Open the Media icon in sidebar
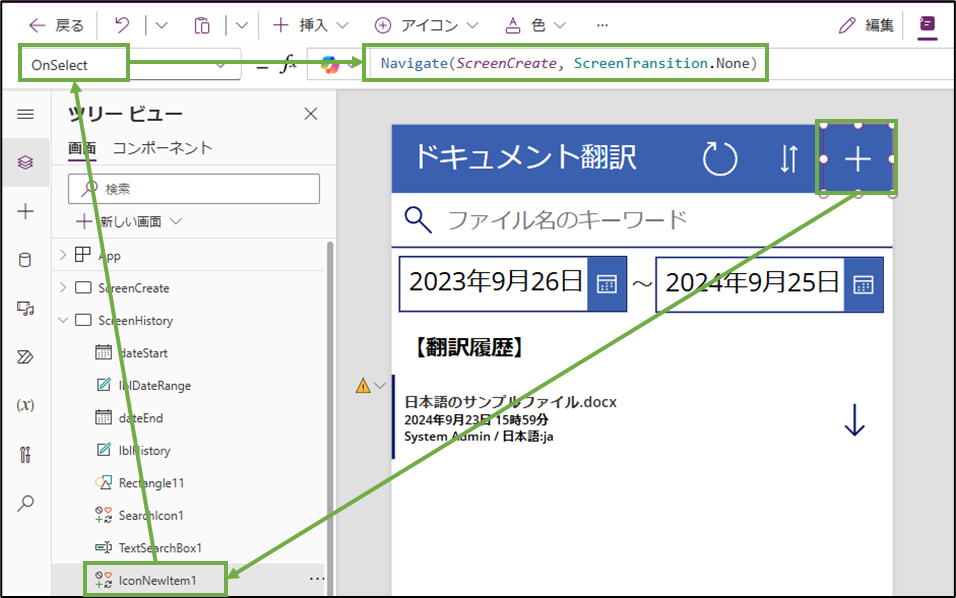The image size is (956, 598). pos(26,309)
